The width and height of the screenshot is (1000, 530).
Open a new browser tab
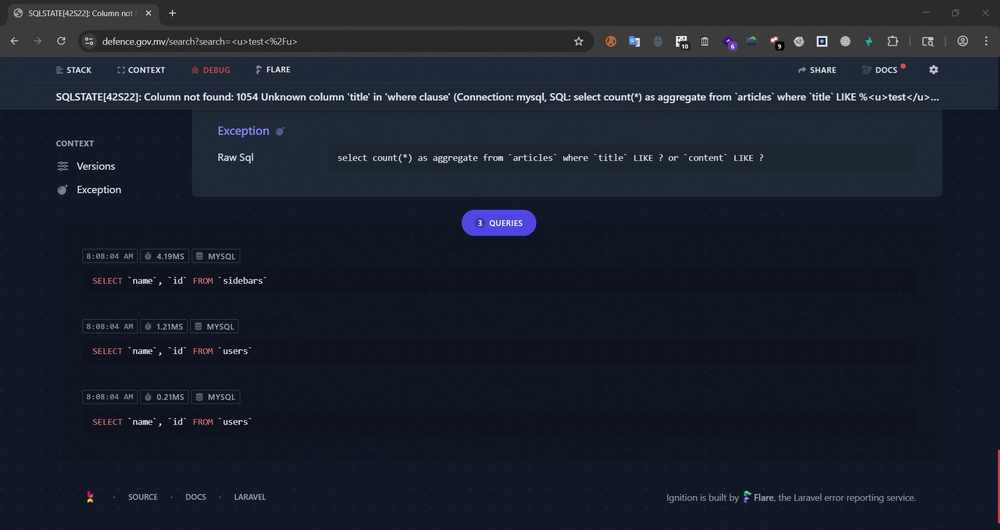pos(172,13)
